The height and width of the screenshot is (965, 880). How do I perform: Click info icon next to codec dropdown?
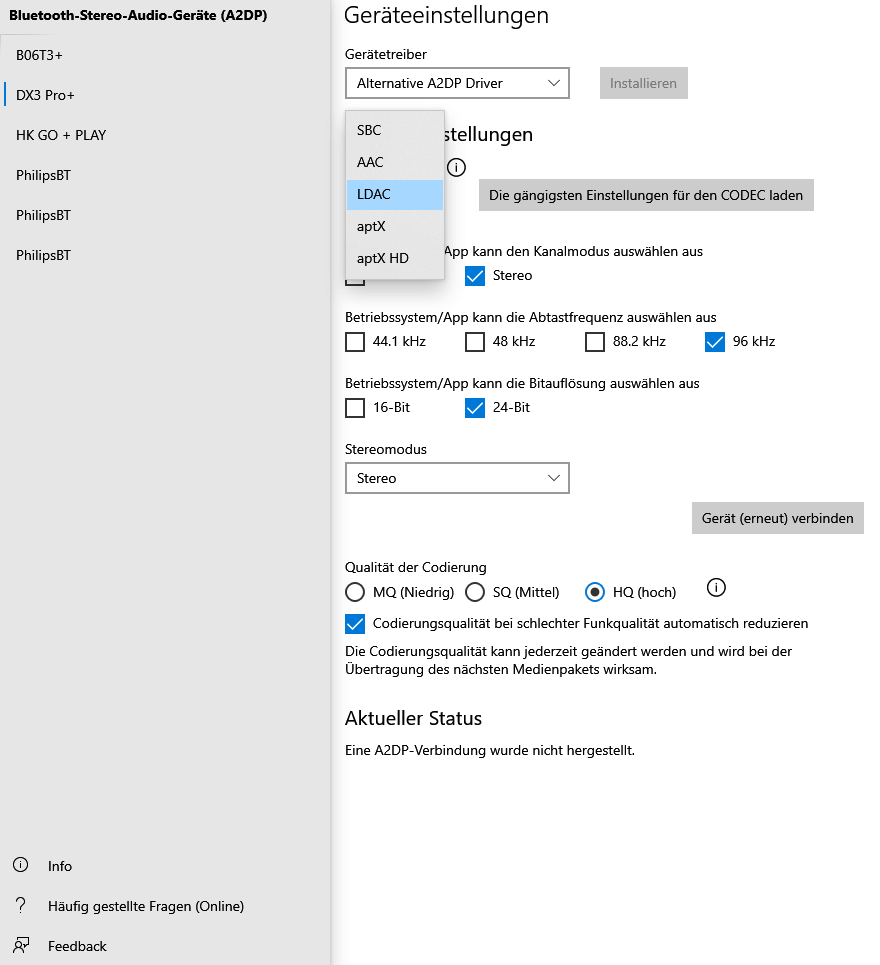[x=456, y=167]
